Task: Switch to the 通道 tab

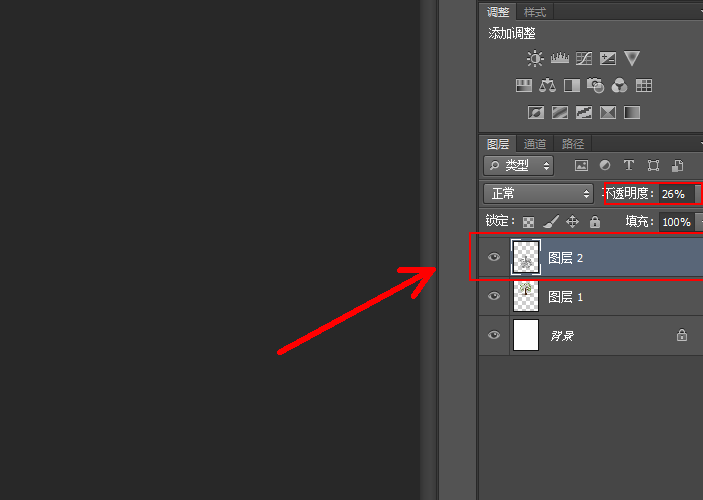Action: pos(535,144)
